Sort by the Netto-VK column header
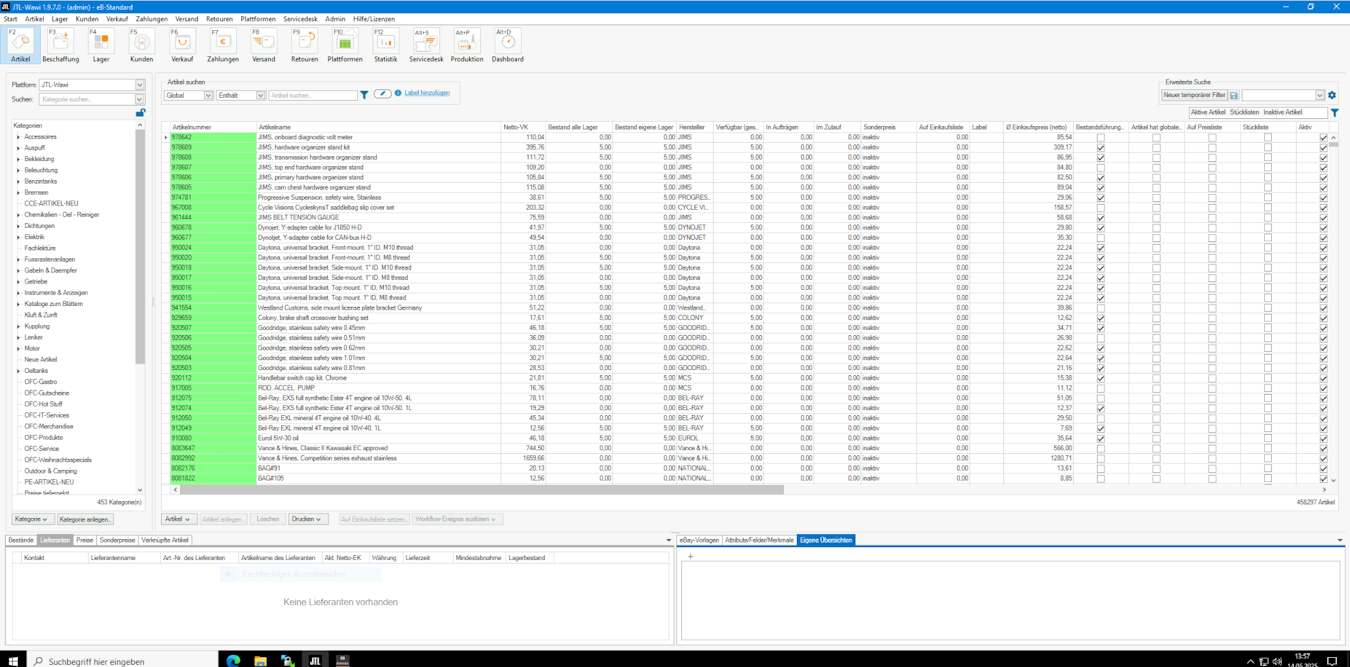The width and height of the screenshot is (1350, 667). click(523, 127)
